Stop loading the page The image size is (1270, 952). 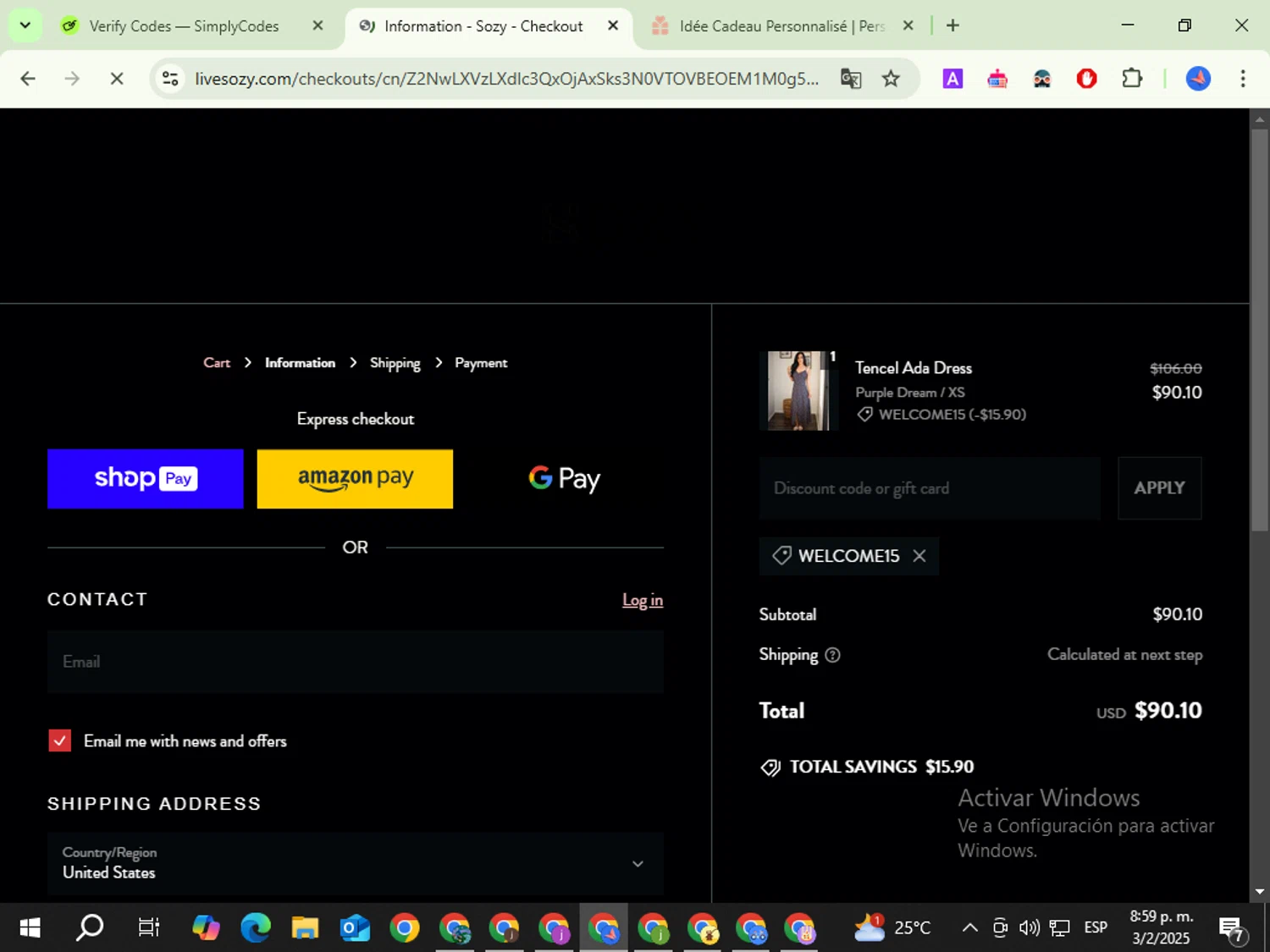click(x=117, y=79)
